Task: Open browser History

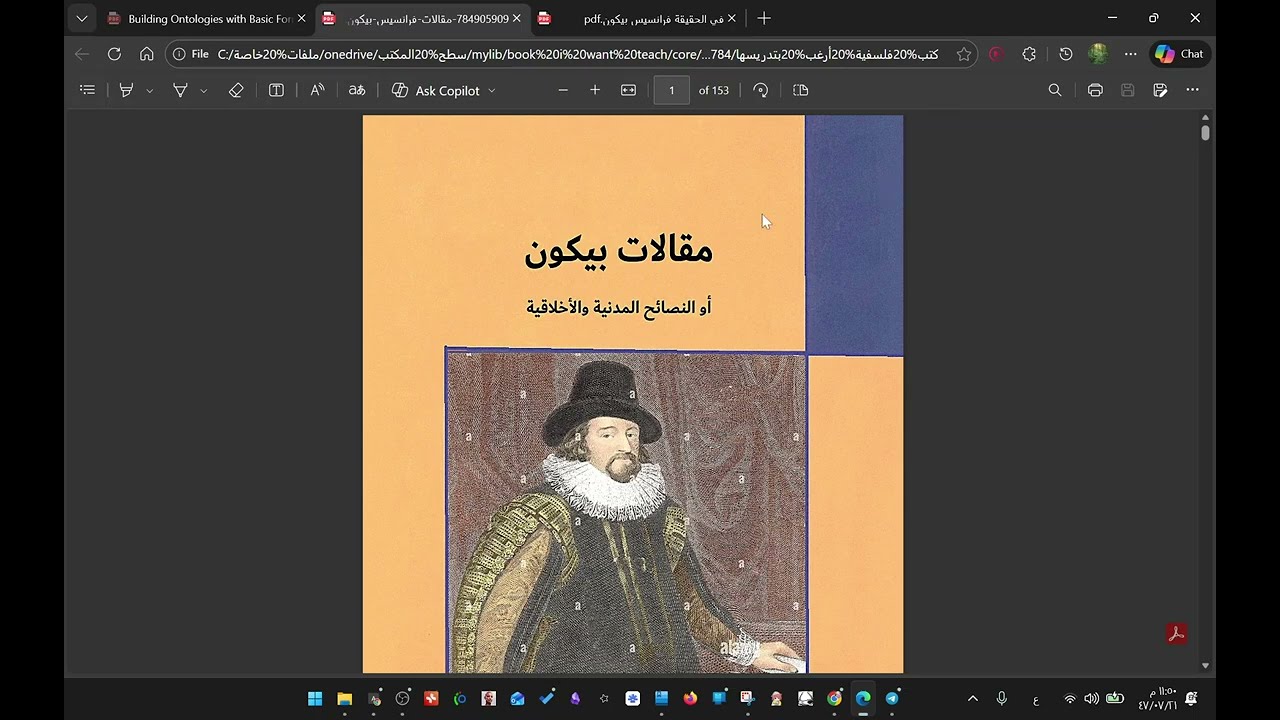Action: point(1066,54)
